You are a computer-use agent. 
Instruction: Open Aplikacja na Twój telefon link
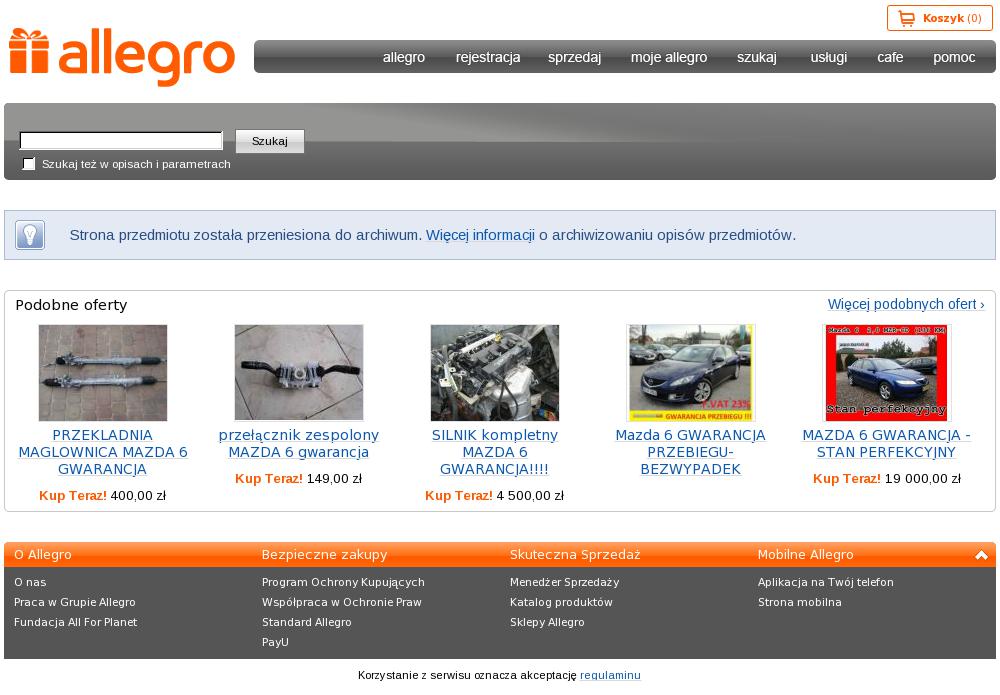click(x=826, y=582)
